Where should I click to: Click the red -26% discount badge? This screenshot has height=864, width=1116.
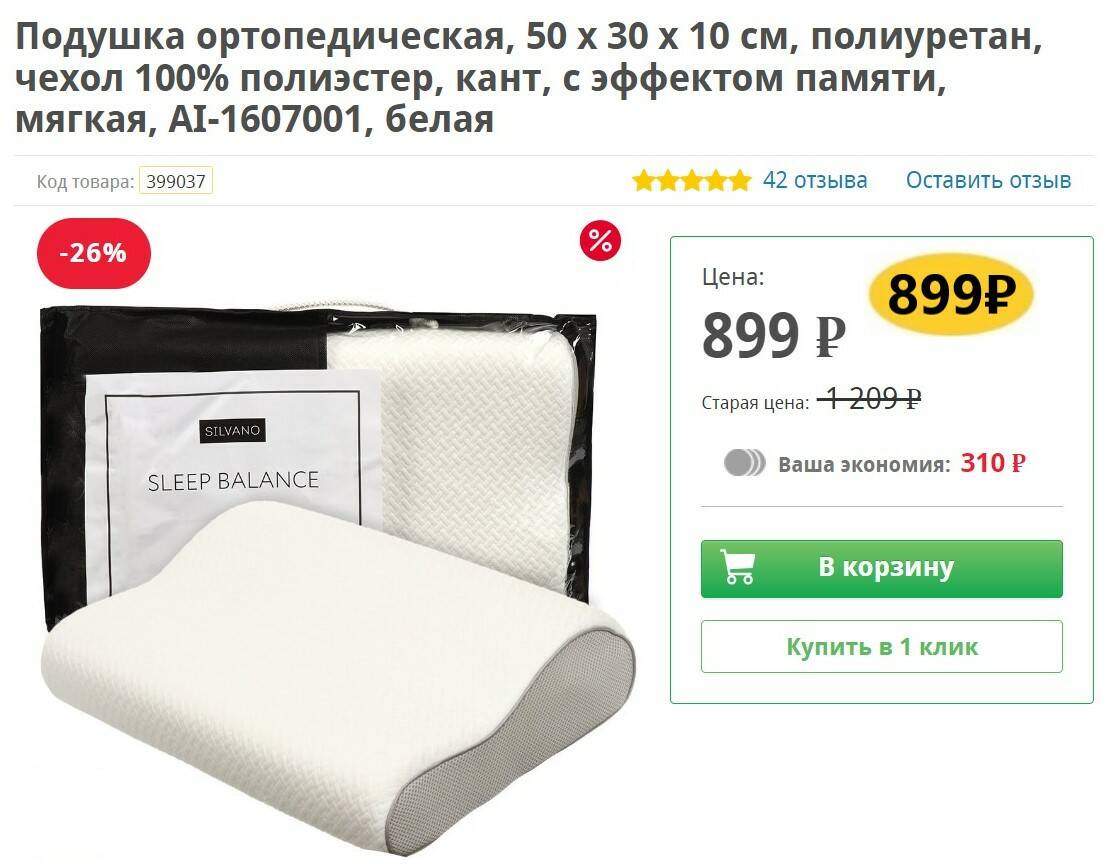click(94, 253)
